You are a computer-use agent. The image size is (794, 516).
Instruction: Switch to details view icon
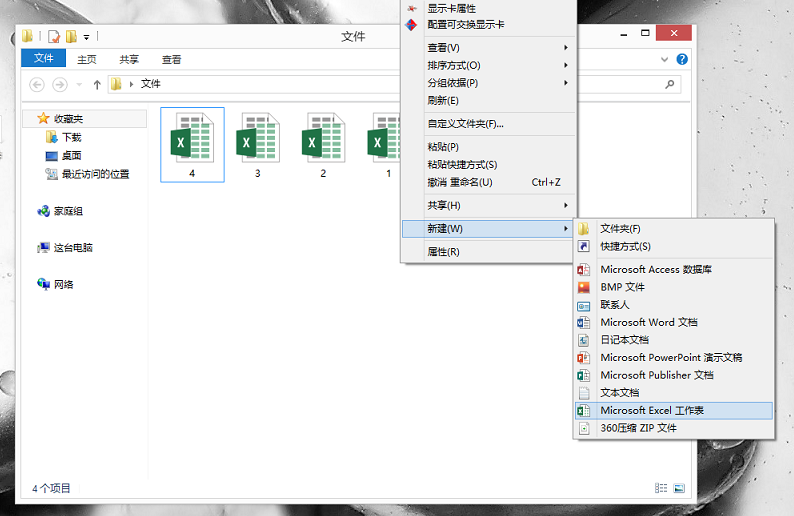click(661, 488)
